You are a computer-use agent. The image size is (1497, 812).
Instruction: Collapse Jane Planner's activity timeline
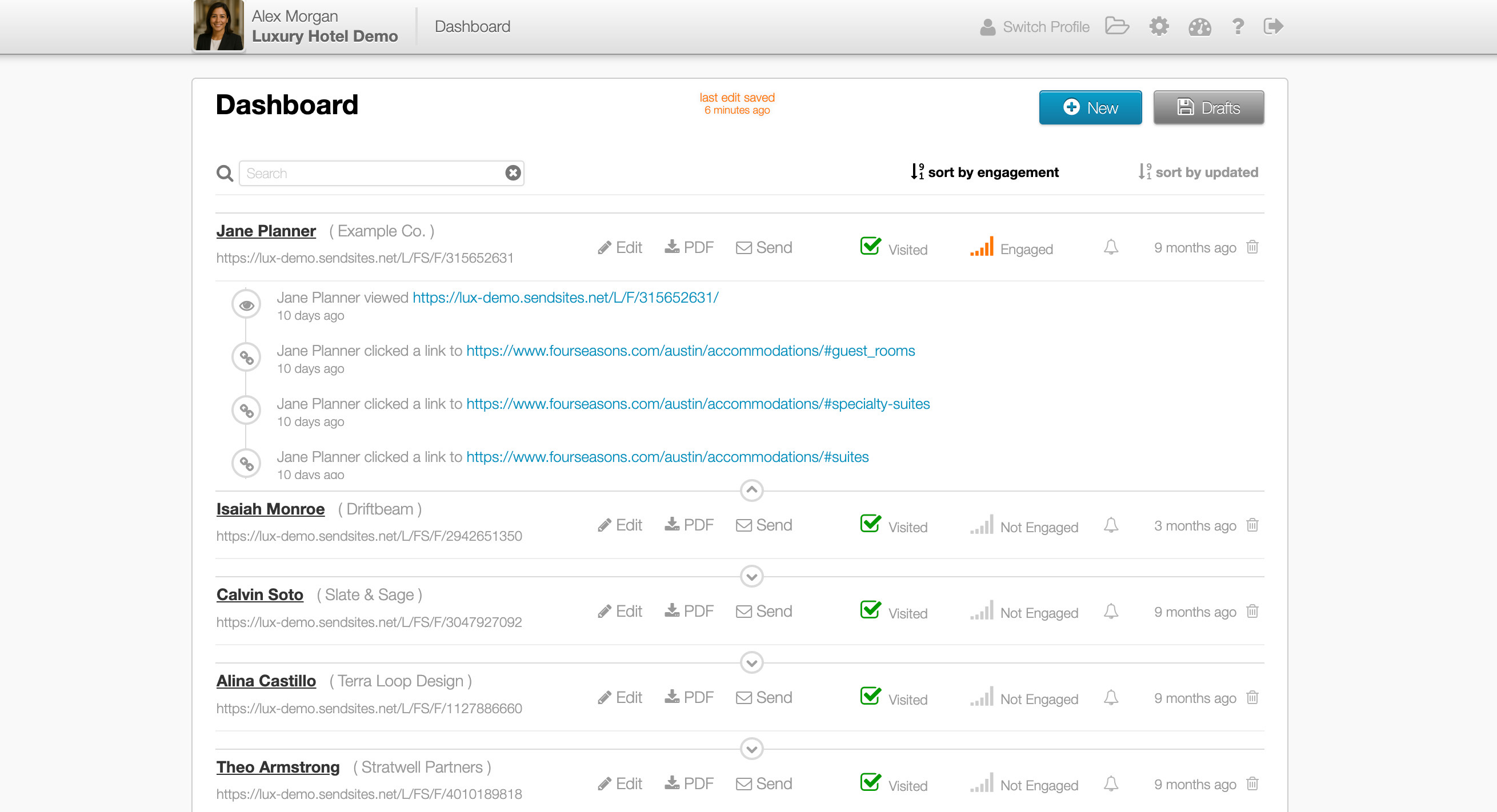pos(751,489)
